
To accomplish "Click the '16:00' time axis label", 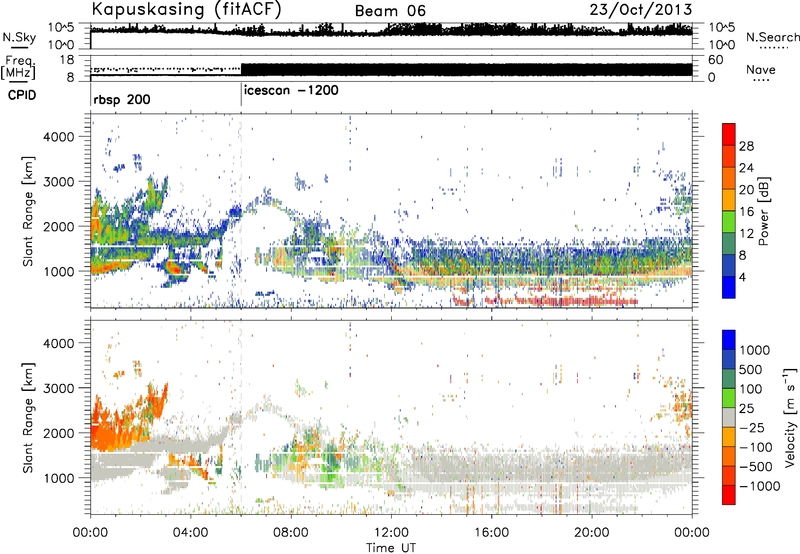I will (x=491, y=533).
